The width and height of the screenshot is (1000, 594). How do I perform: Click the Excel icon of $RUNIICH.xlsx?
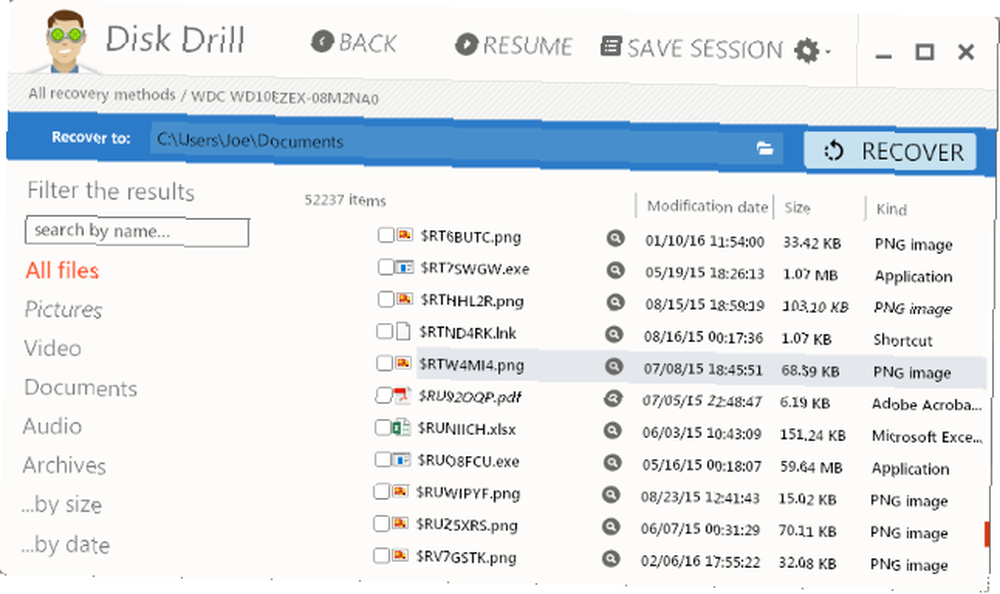[401, 427]
